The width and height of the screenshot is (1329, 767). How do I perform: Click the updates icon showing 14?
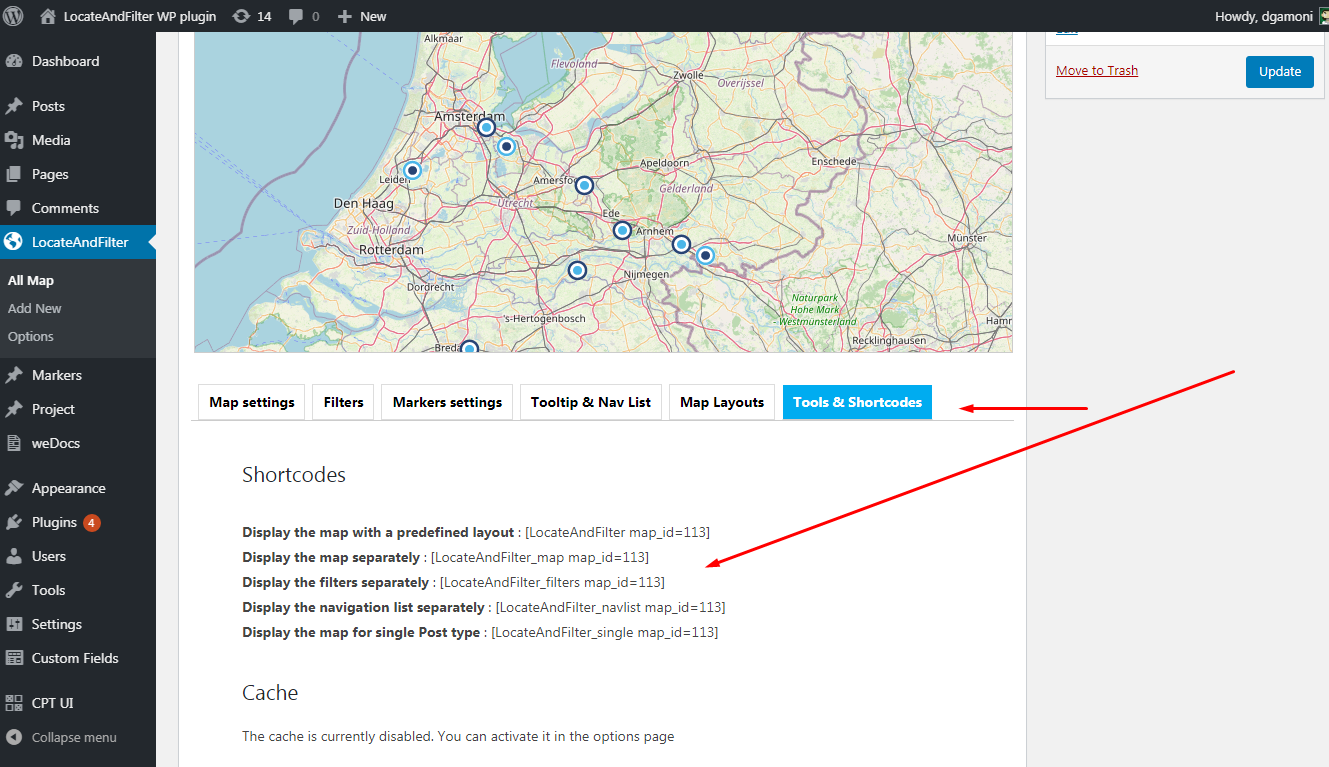(x=241, y=16)
